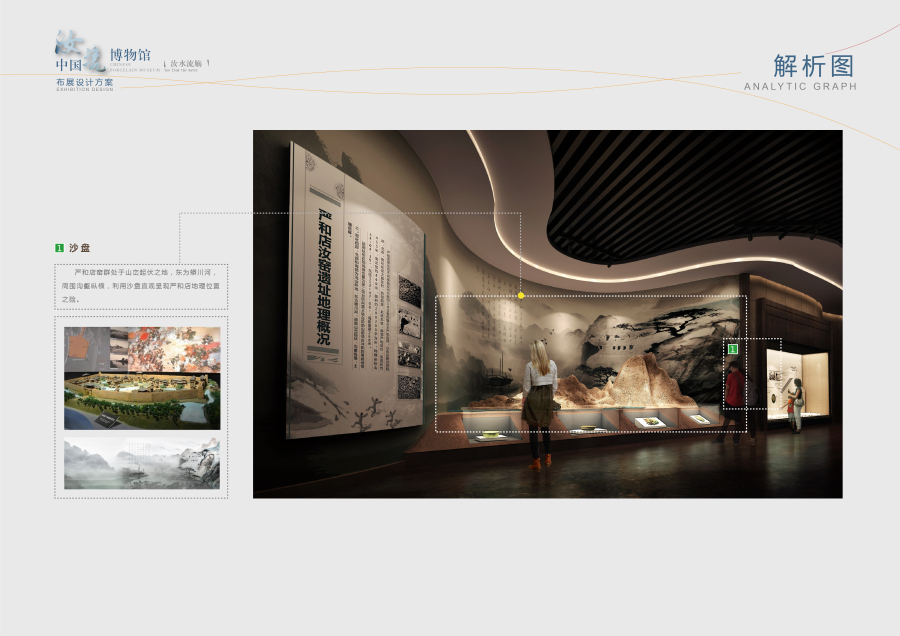Click the green number 1 badge beside 沙盘
The width and height of the screenshot is (900, 636).
point(60,247)
